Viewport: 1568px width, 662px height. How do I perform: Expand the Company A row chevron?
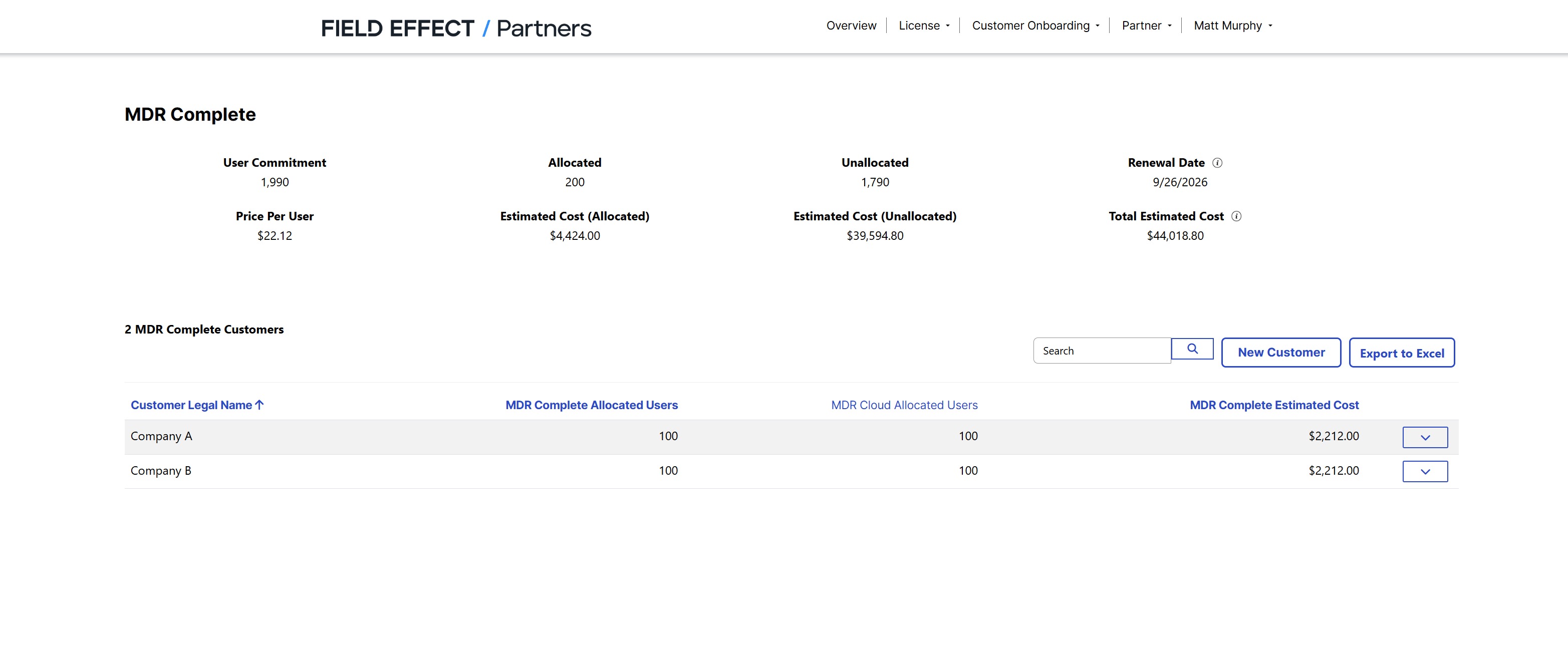[x=1424, y=437]
